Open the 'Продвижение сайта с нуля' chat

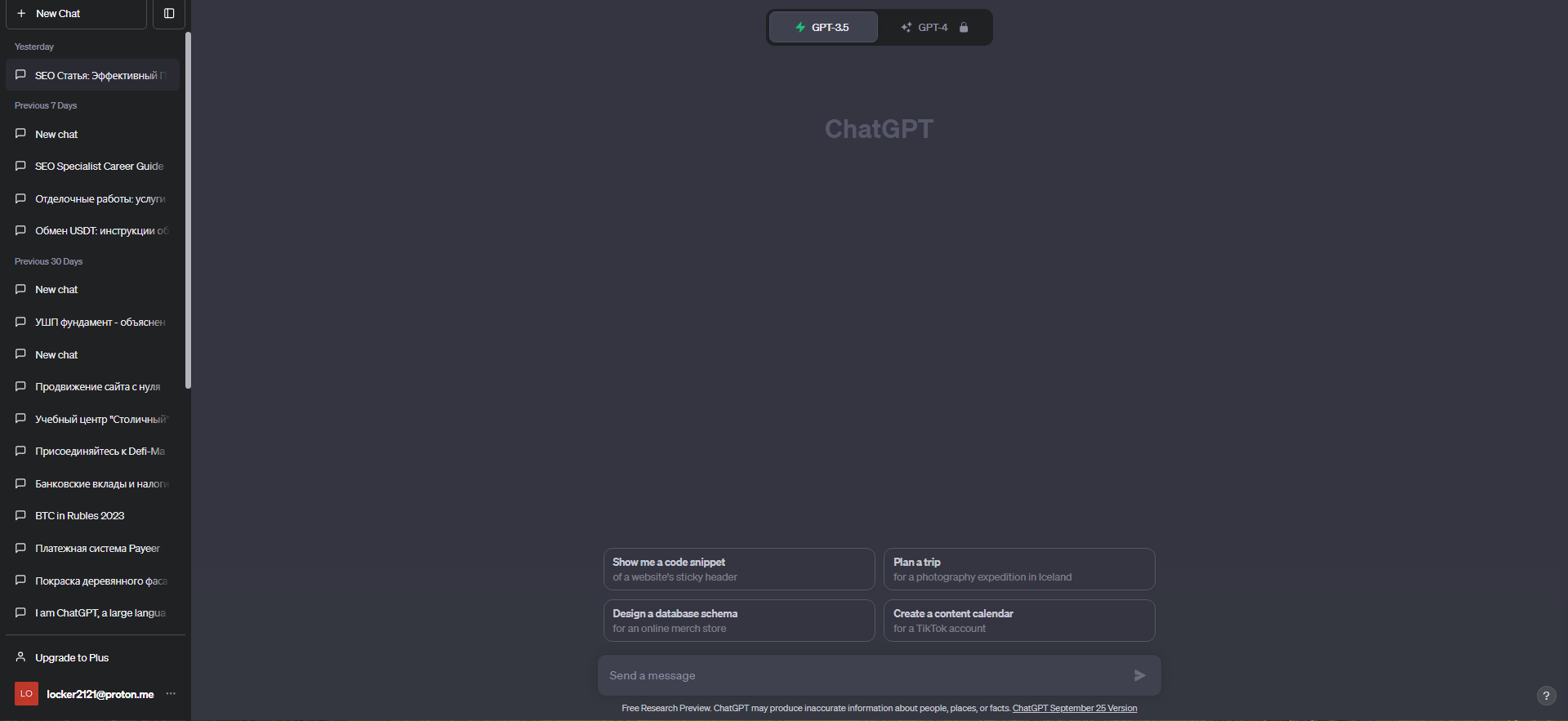click(92, 386)
